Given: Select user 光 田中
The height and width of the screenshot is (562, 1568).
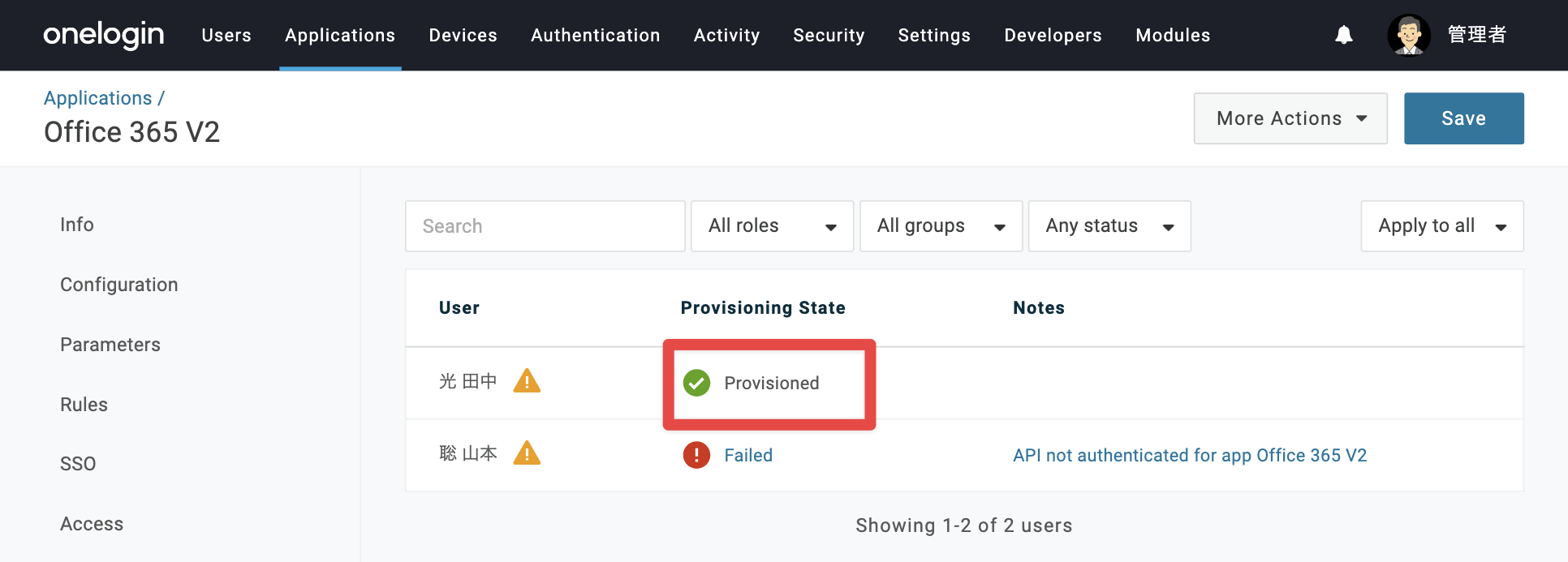Looking at the screenshot, I should tap(467, 381).
